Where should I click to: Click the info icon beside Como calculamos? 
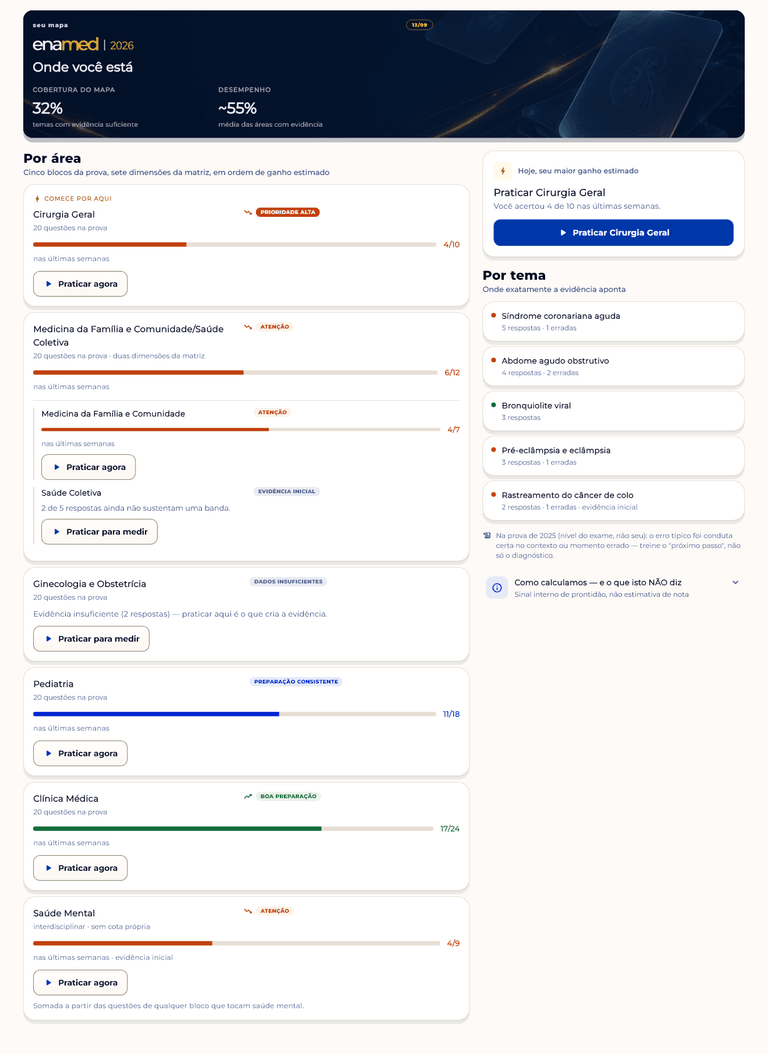497,587
